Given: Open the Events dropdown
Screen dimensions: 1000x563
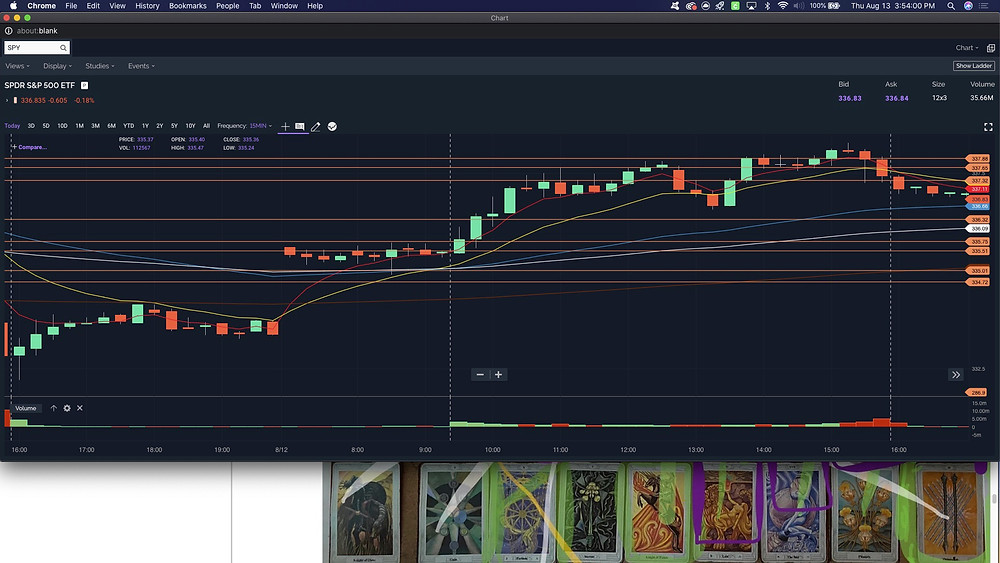Looking at the screenshot, I should click(141, 66).
